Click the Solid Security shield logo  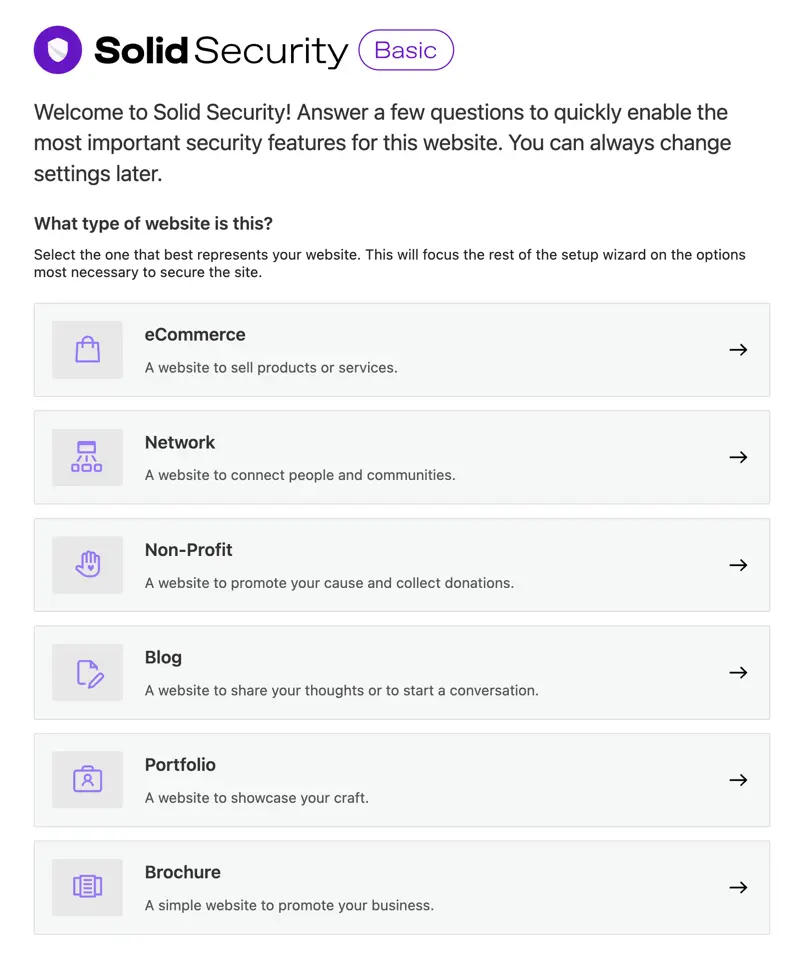56,49
